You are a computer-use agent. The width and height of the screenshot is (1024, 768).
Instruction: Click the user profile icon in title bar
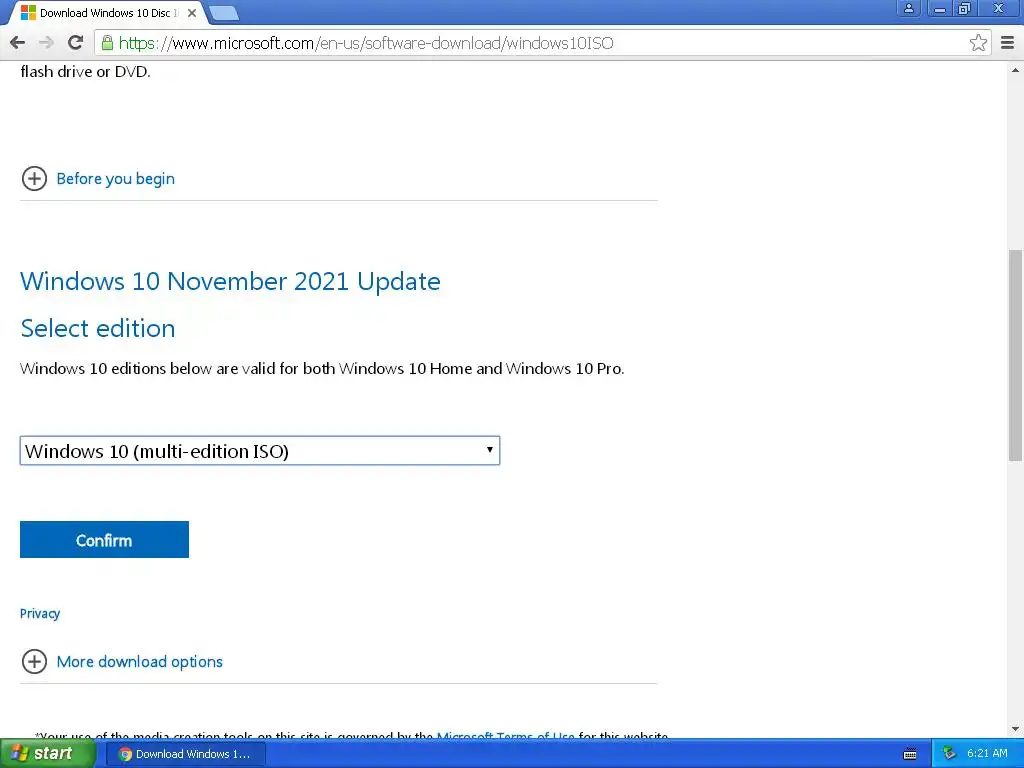pyautogui.click(x=908, y=8)
